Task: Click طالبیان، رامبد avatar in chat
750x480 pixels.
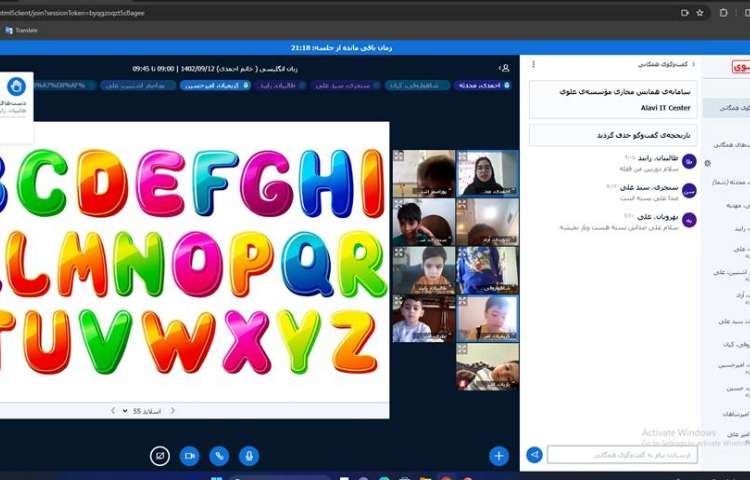Action: click(689, 162)
